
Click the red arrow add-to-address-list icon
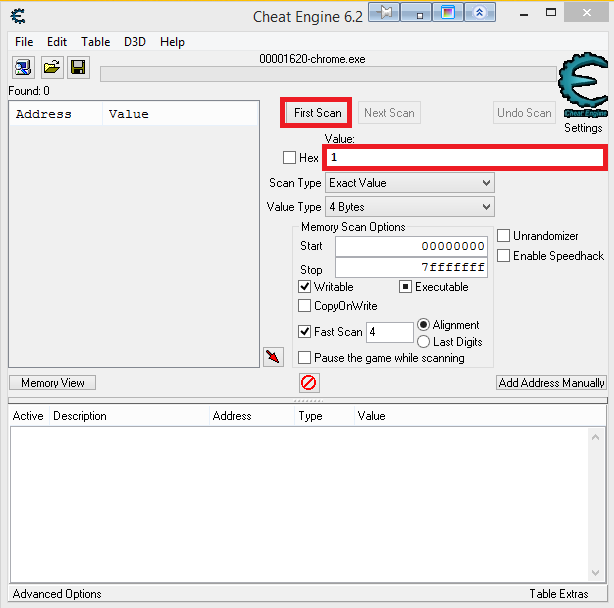[273, 357]
